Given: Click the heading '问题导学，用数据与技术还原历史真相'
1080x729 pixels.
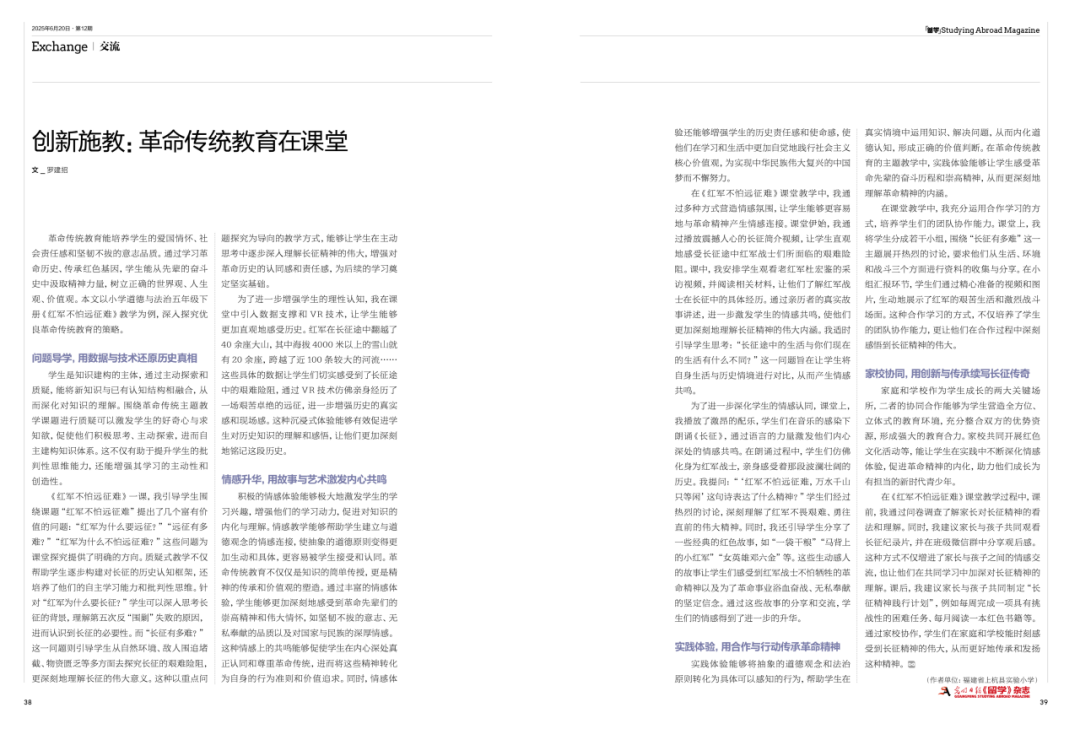Looking at the screenshot, I should pos(114,358).
